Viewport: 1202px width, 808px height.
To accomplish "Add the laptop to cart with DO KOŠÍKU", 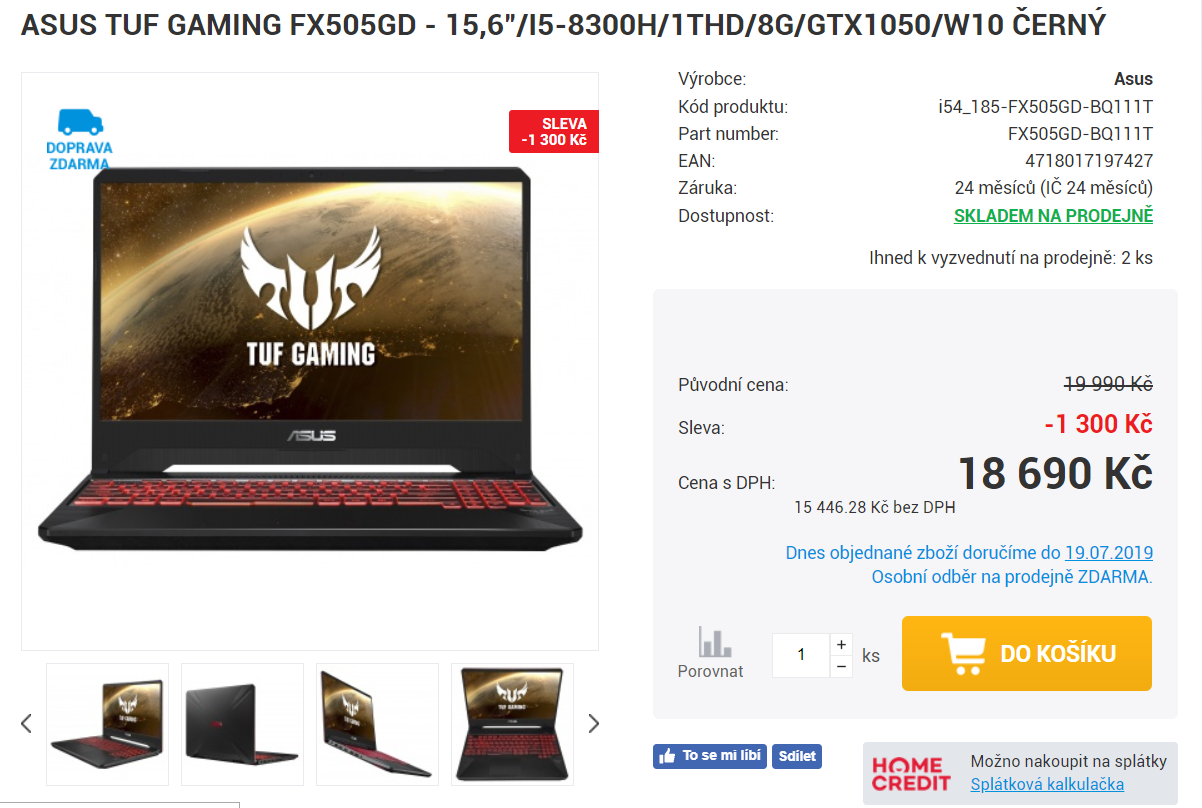I will click(x=1027, y=654).
